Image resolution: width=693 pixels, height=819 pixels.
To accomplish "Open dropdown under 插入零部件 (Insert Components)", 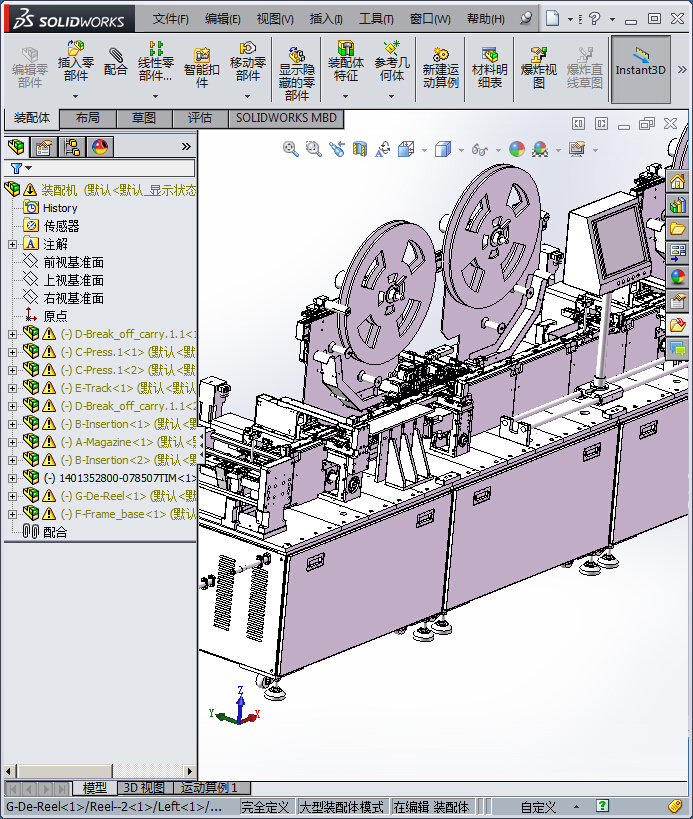I will pyautogui.click(x=76, y=96).
